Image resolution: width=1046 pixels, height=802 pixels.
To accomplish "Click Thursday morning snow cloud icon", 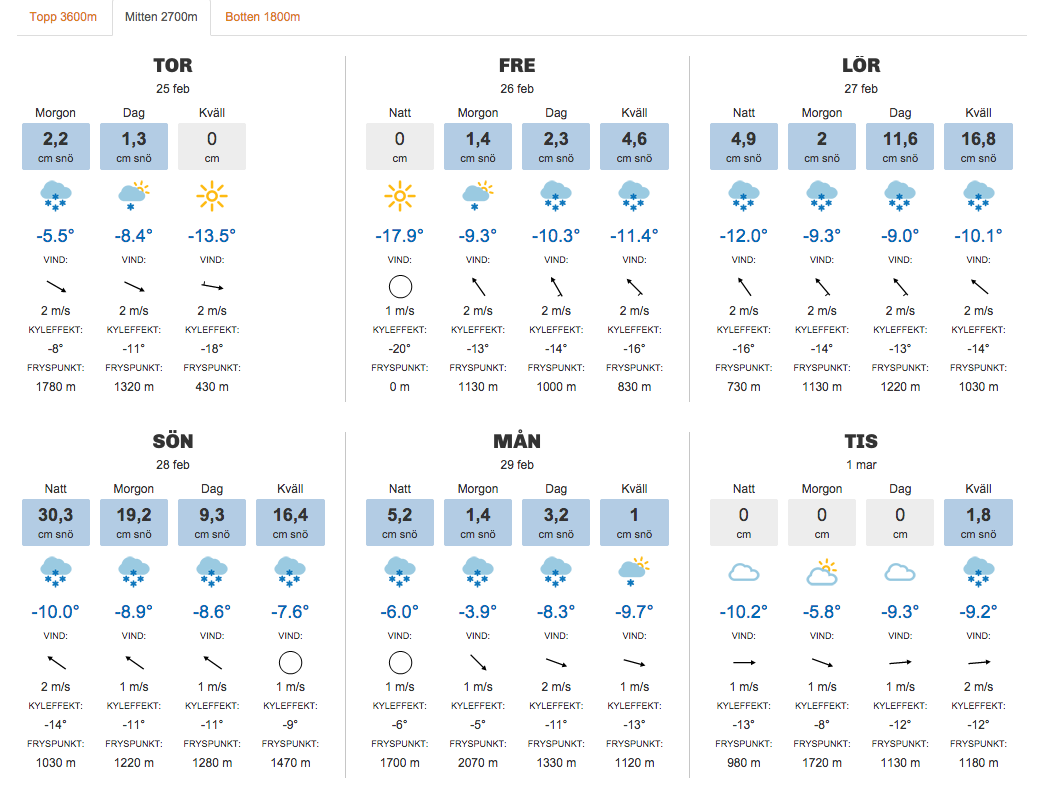I will 56,195.
